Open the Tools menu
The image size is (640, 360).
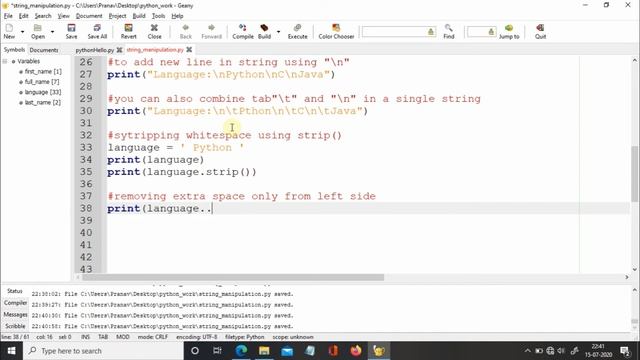coord(158,16)
